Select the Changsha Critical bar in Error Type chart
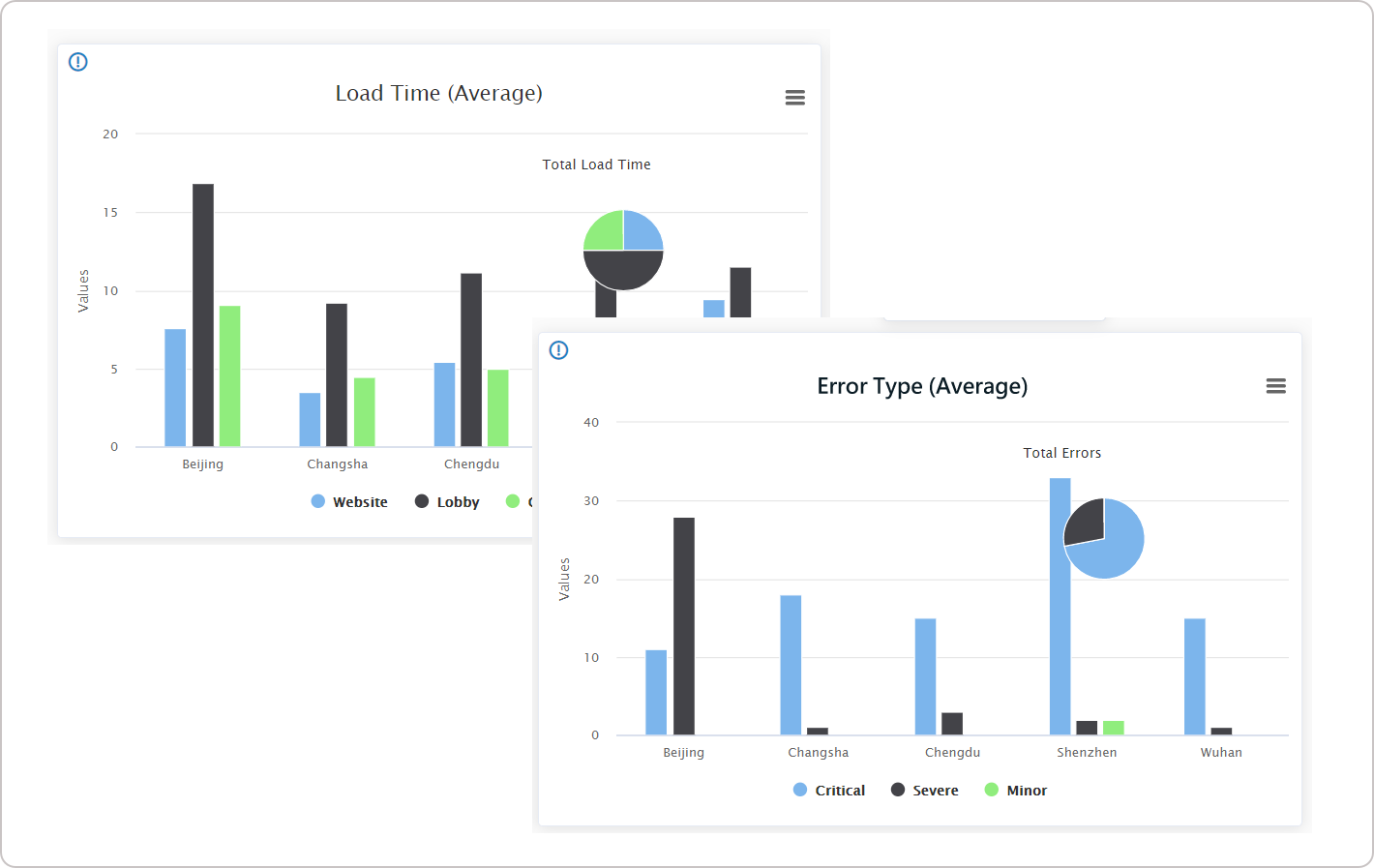1374x868 pixels. pyautogui.click(x=791, y=665)
